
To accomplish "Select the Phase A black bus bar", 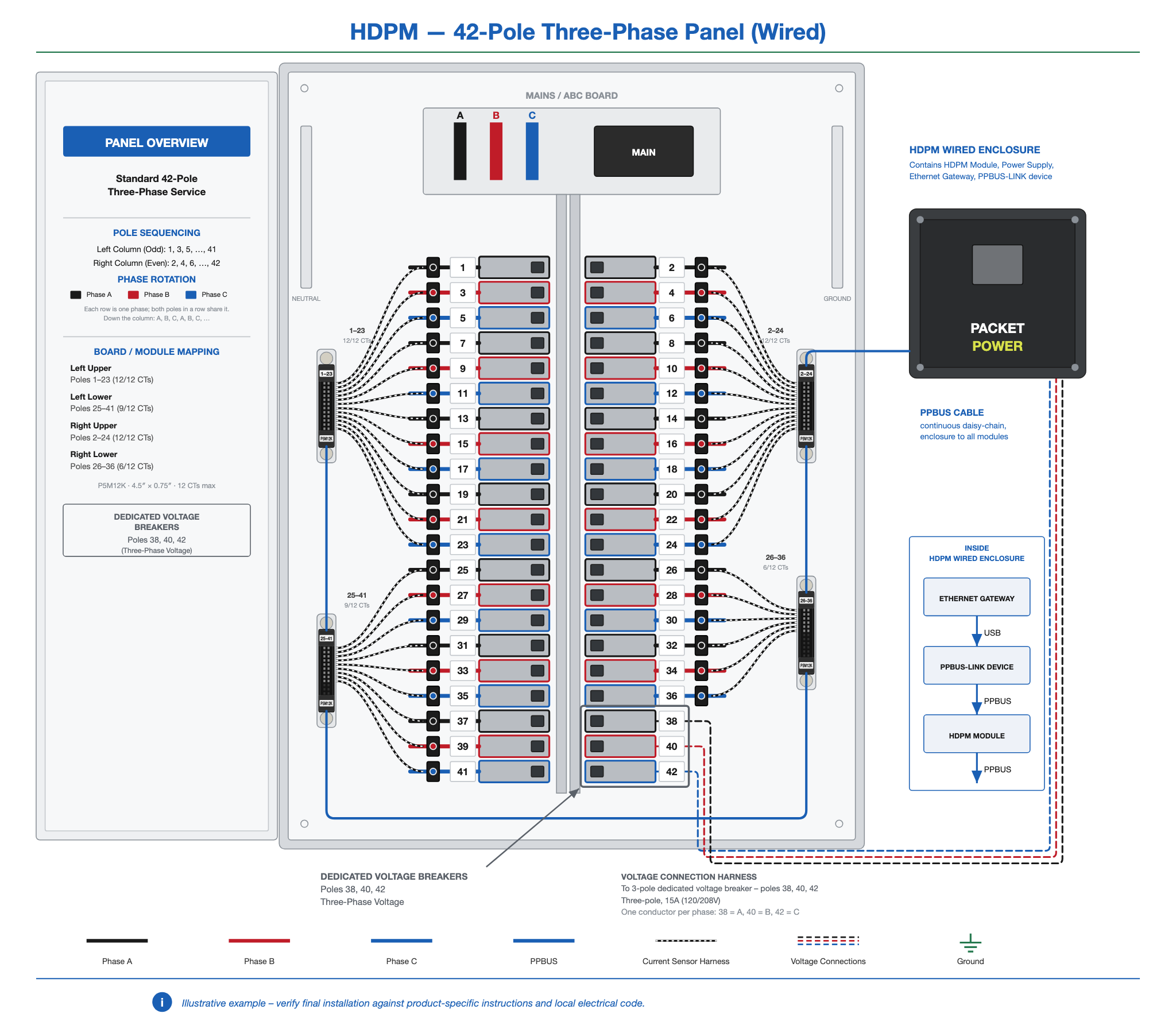I will point(460,151).
